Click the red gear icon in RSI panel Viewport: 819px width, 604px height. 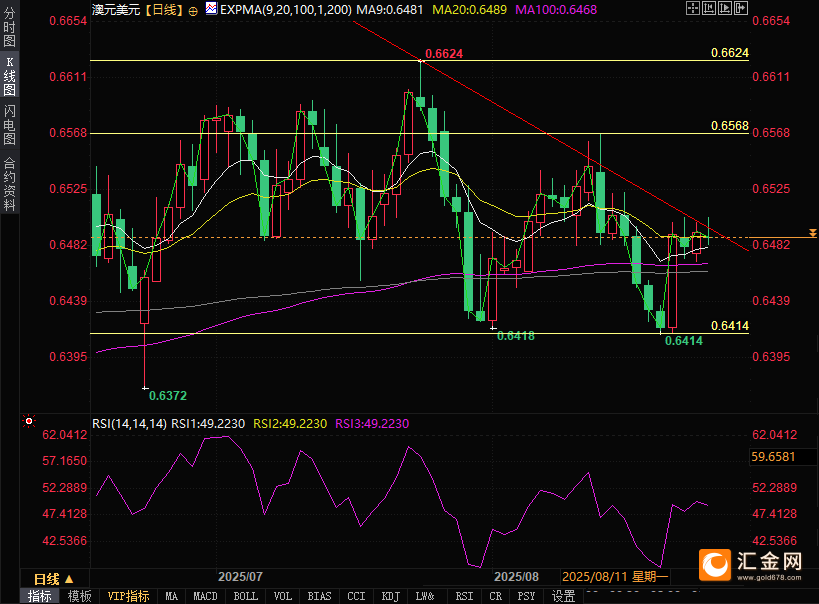click(x=29, y=421)
